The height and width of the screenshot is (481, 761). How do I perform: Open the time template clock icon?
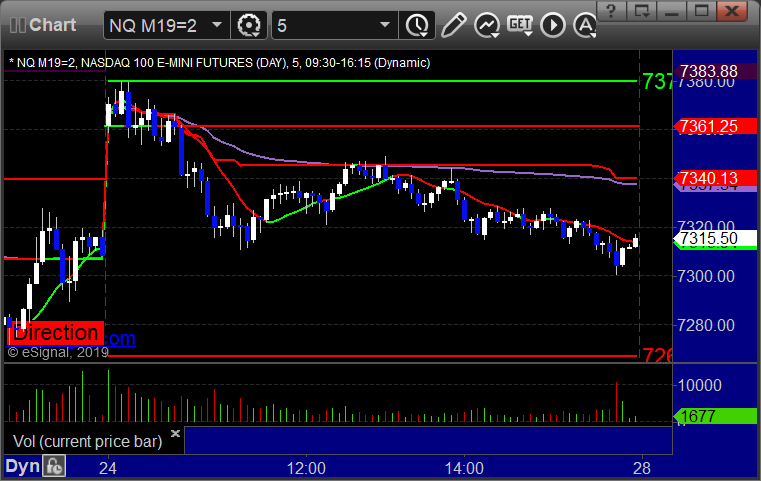click(417, 25)
